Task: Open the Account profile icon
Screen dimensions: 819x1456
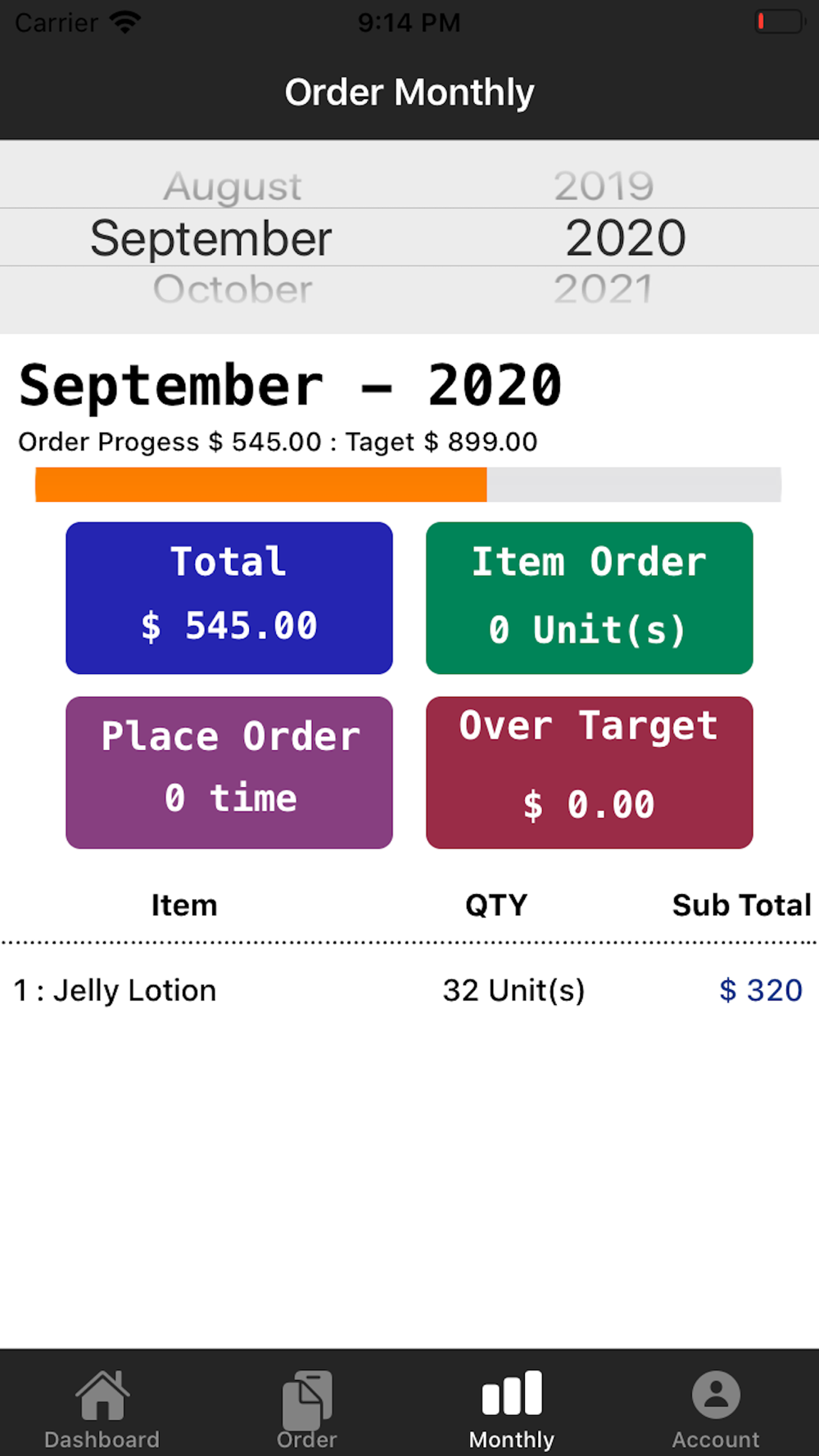Action: point(716,1395)
